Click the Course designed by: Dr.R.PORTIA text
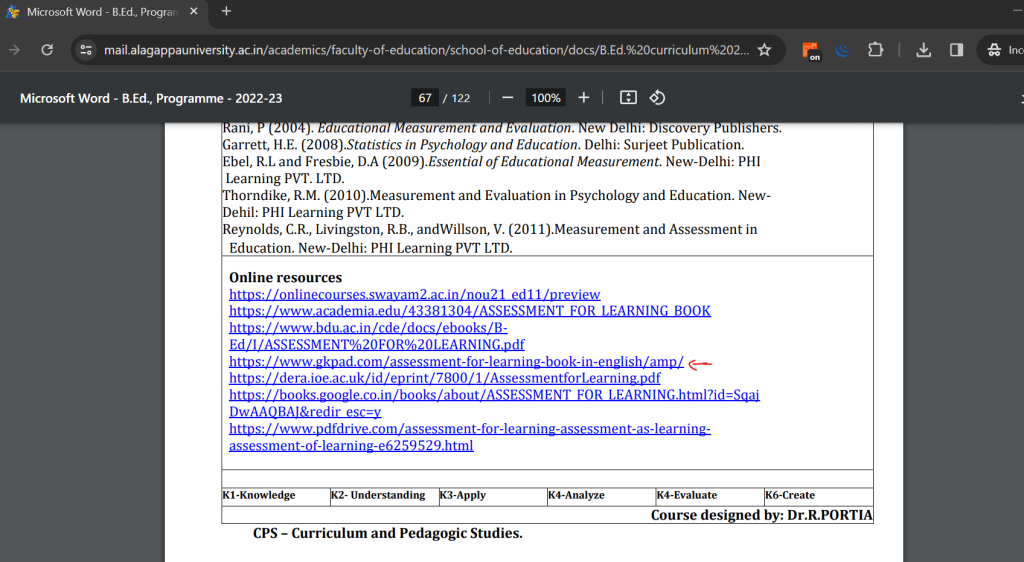This screenshot has height=562, width=1024. click(x=761, y=515)
